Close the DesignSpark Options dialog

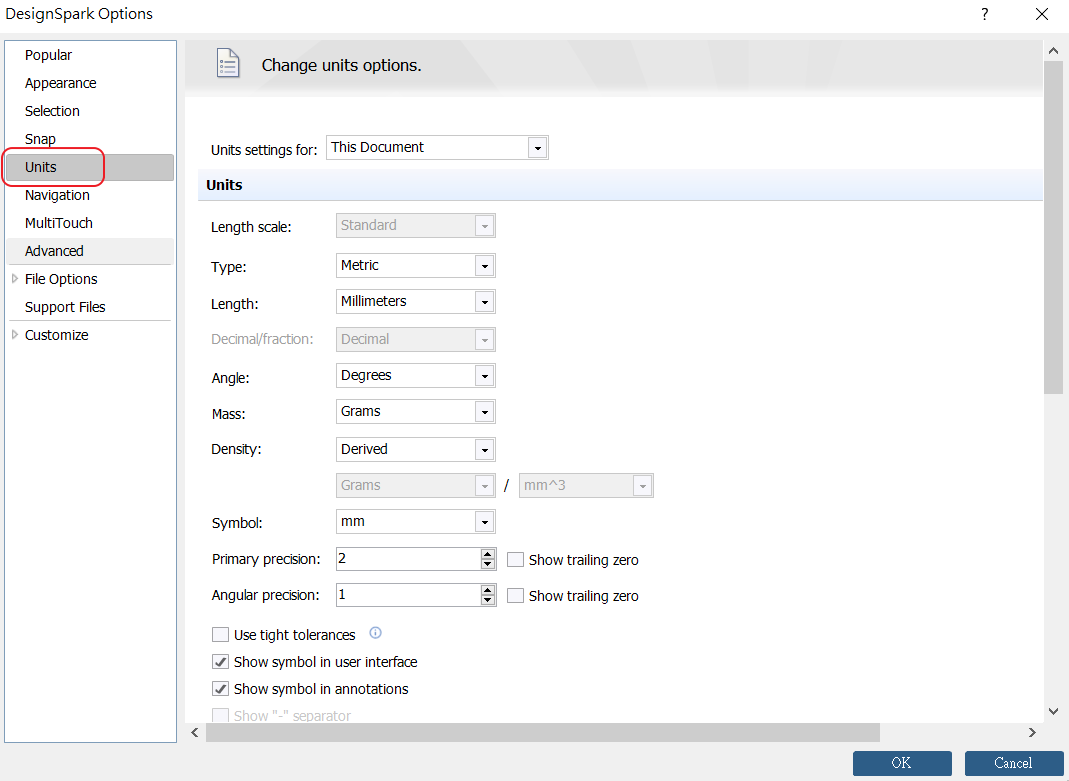point(1042,14)
